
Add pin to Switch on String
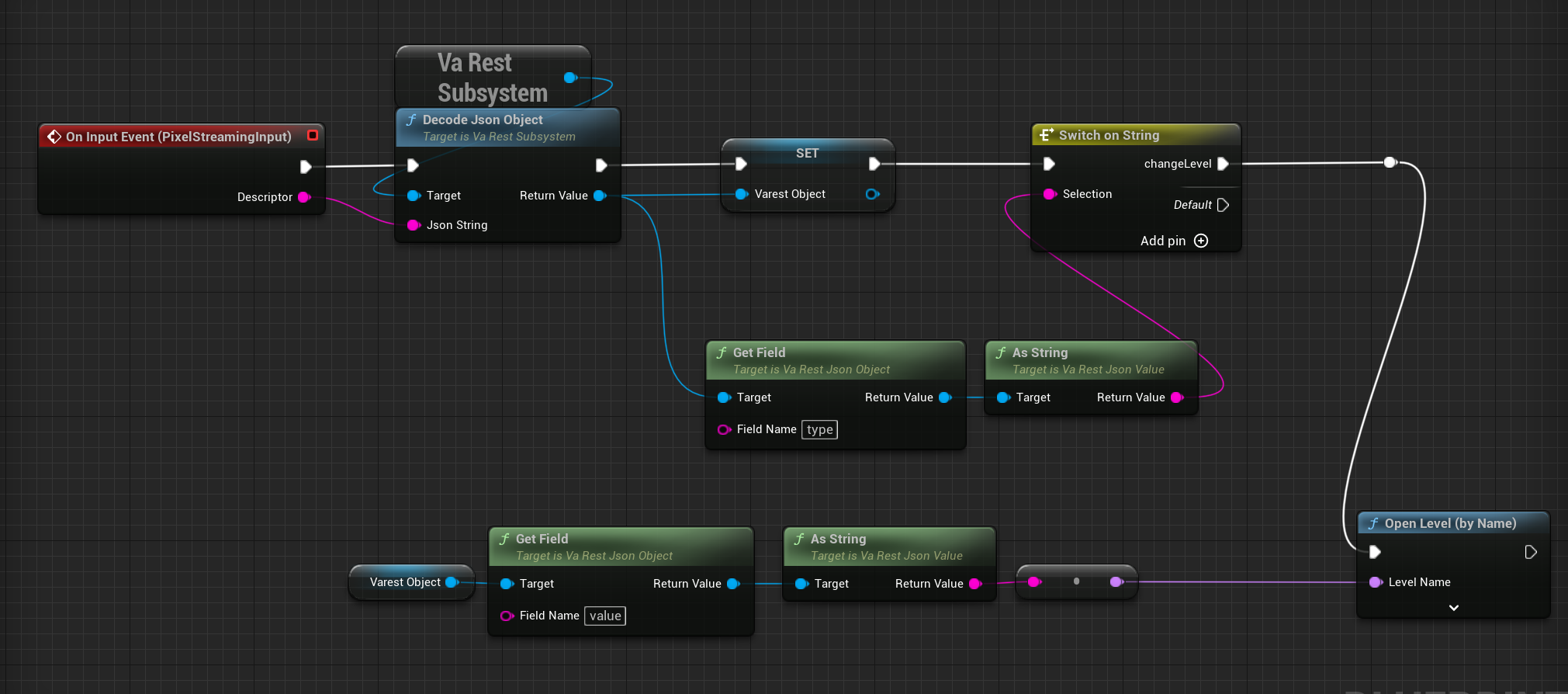(x=1201, y=241)
